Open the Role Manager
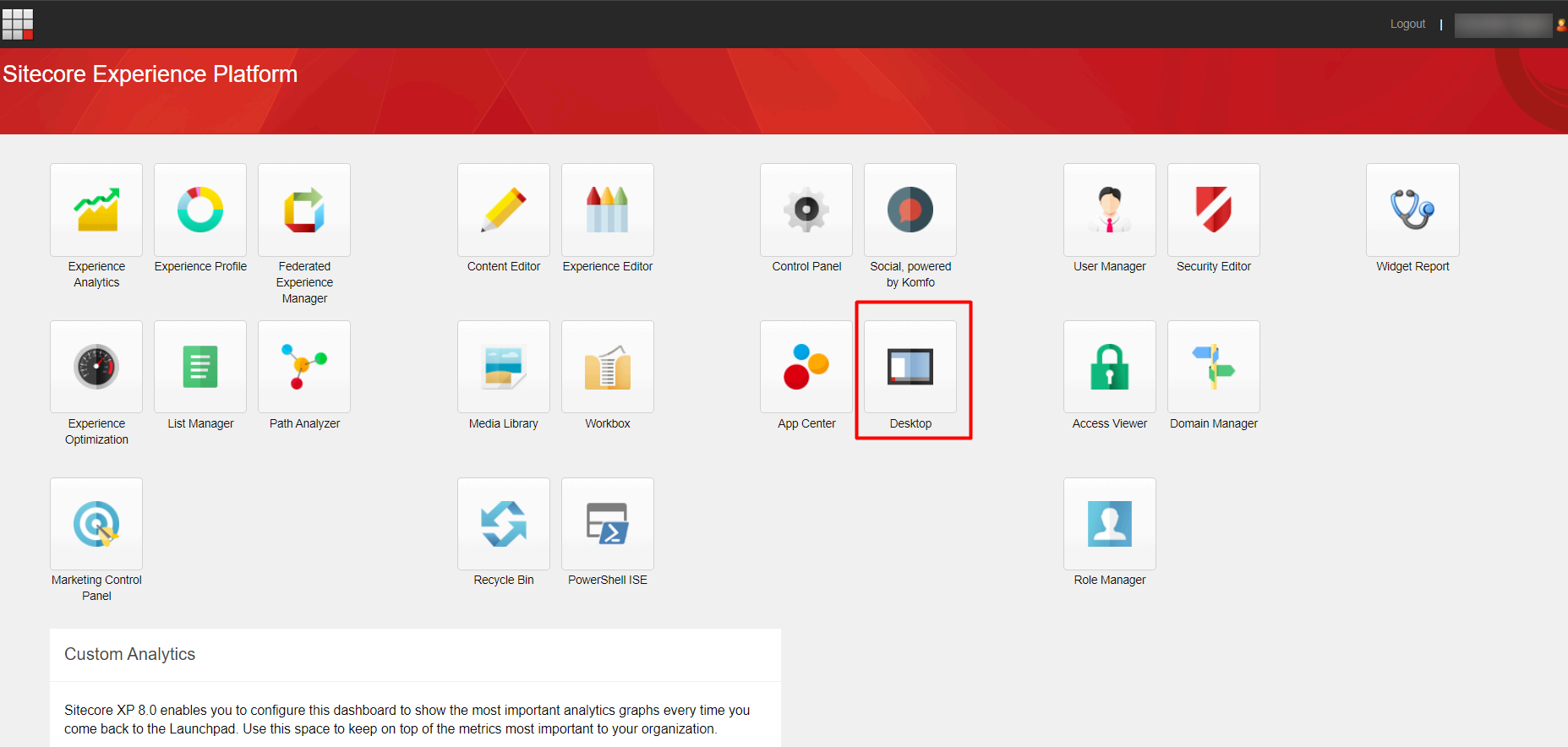 (1110, 524)
